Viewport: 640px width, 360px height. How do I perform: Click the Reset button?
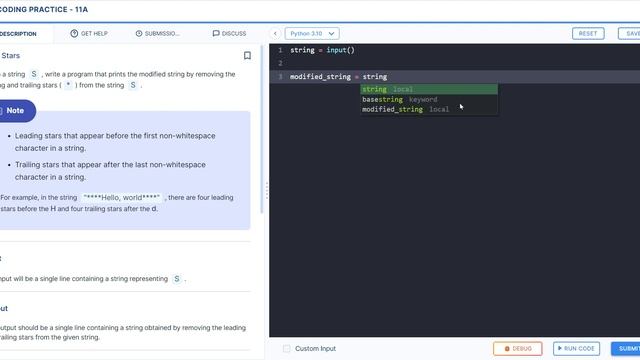588,33
